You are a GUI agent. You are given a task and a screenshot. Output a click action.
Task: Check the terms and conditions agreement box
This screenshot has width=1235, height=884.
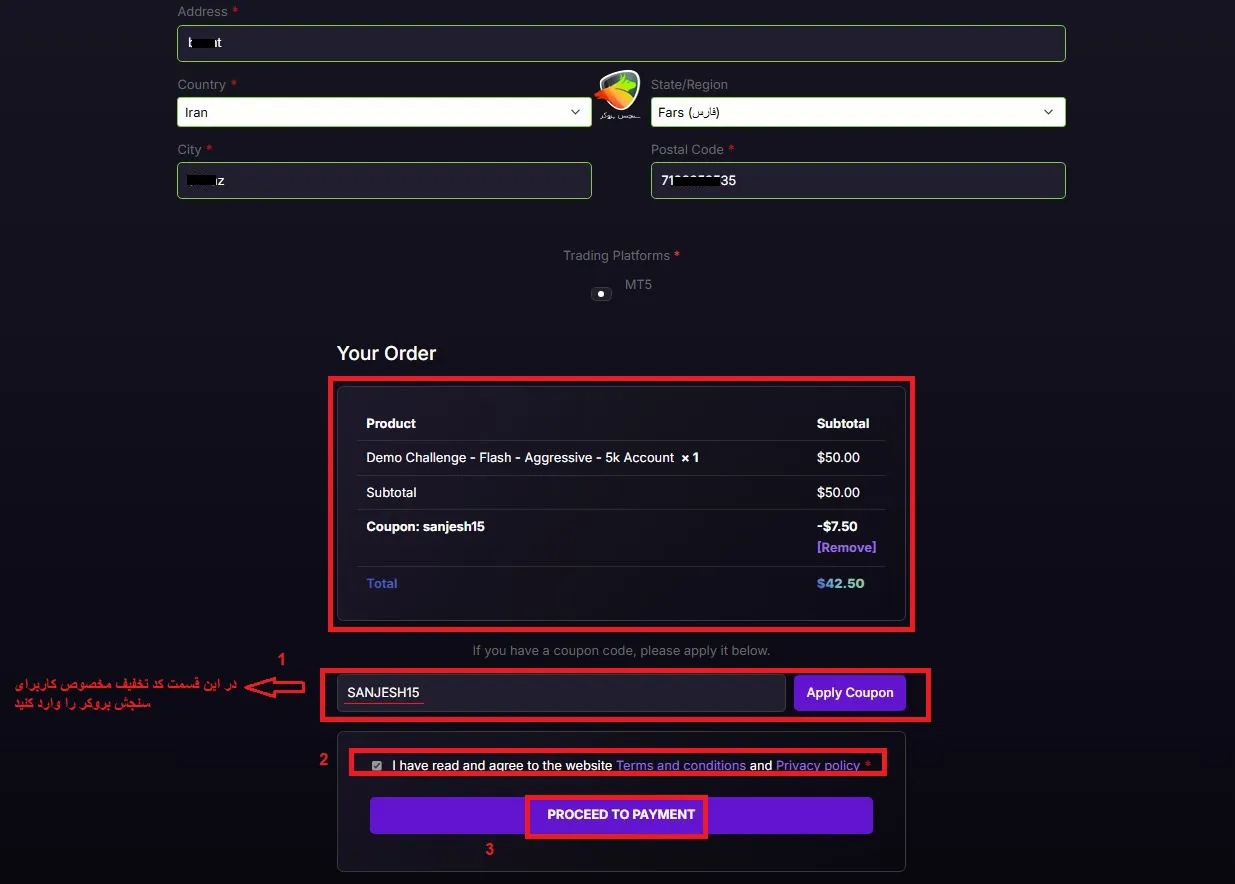click(x=377, y=765)
